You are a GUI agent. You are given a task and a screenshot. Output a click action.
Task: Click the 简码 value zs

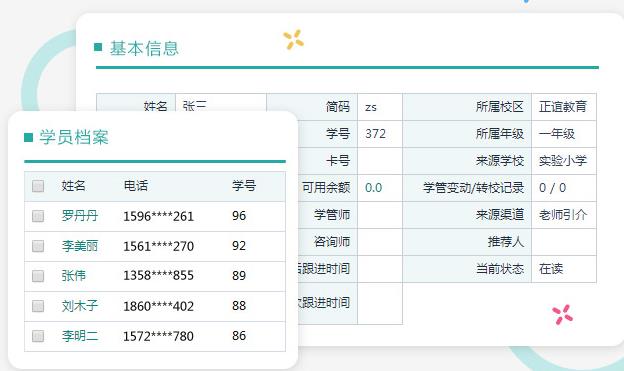[370, 107]
